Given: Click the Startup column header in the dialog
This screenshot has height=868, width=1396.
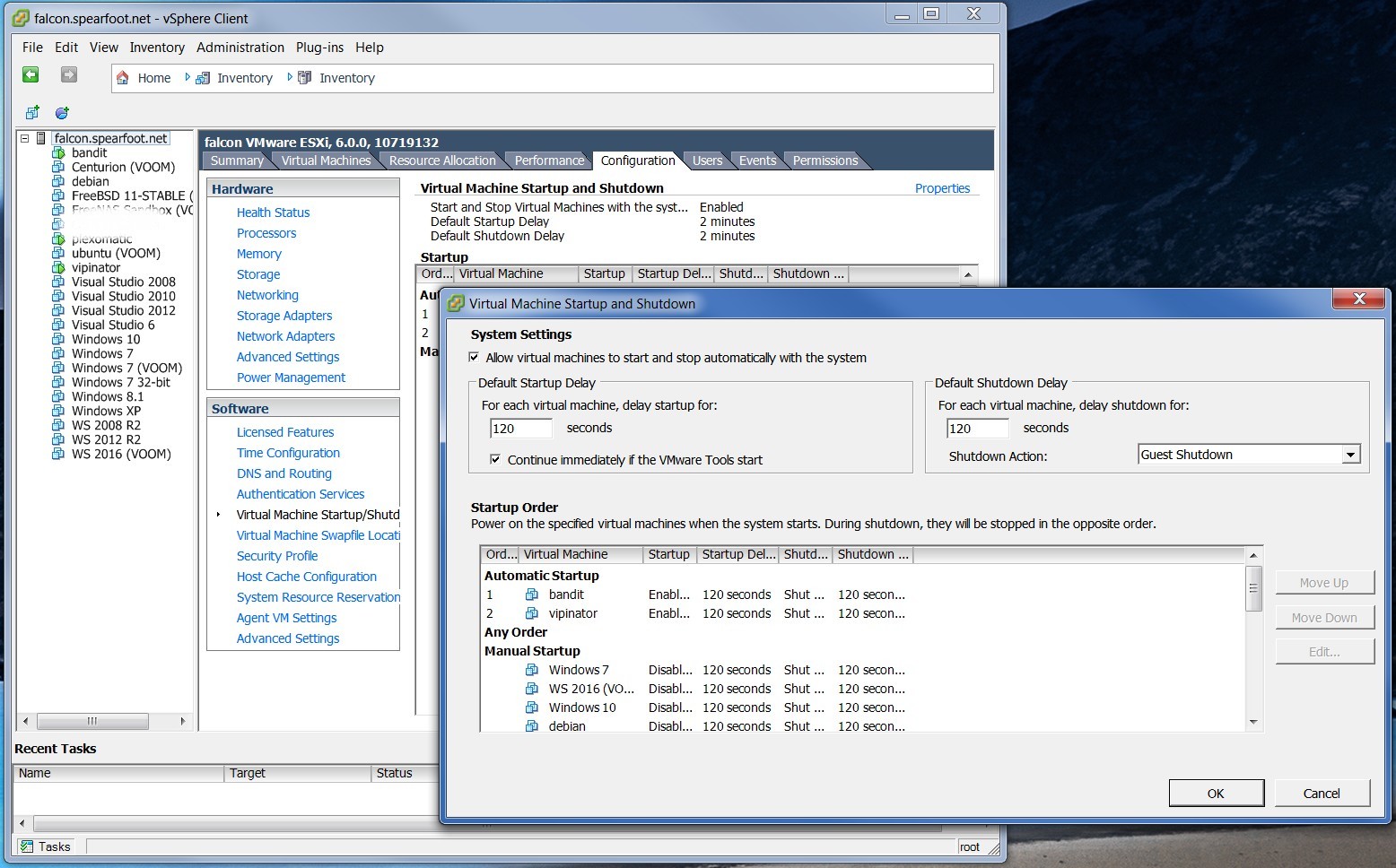Looking at the screenshot, I should point(670,555).
